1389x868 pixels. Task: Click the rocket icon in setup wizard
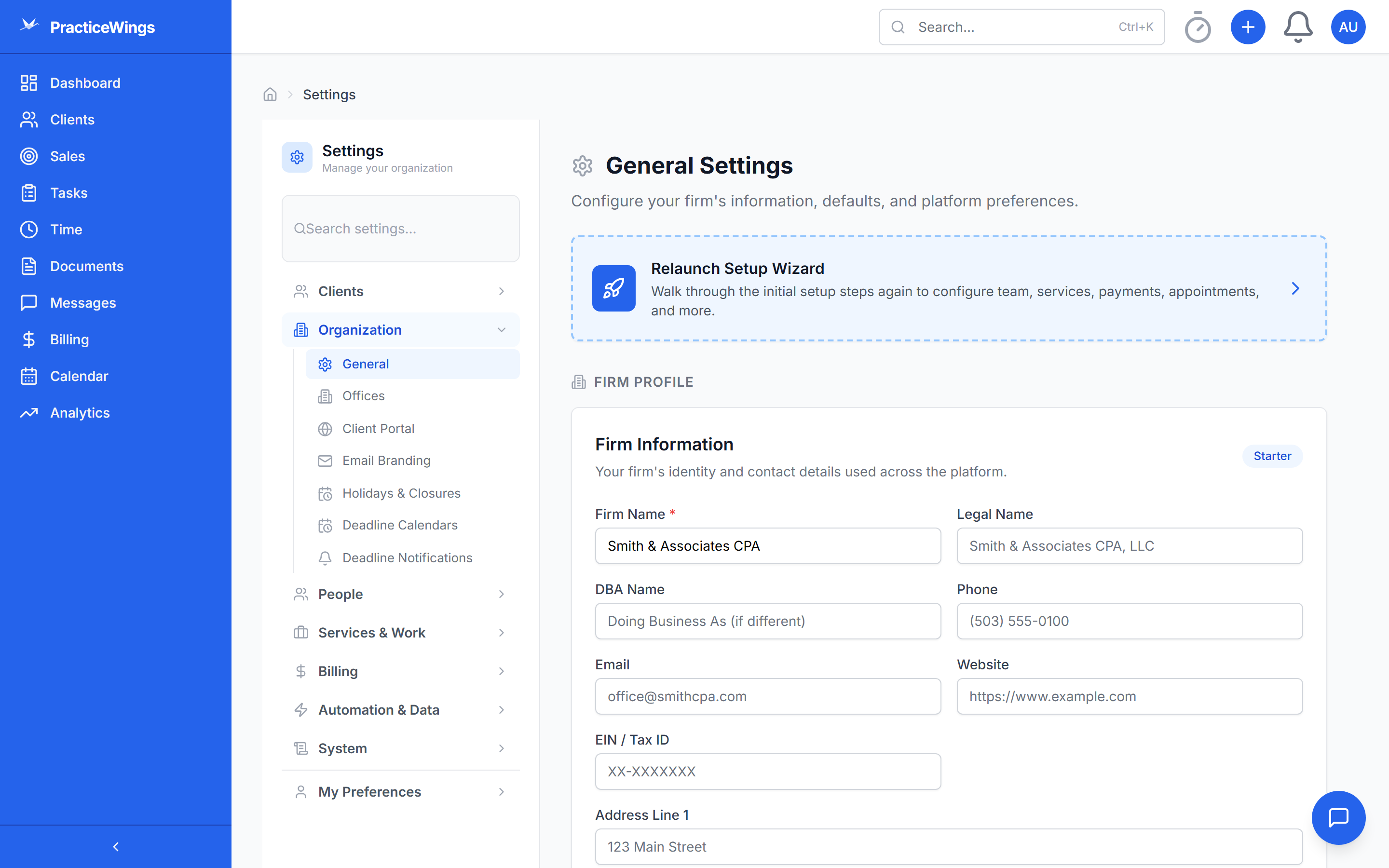pos(613,288)
